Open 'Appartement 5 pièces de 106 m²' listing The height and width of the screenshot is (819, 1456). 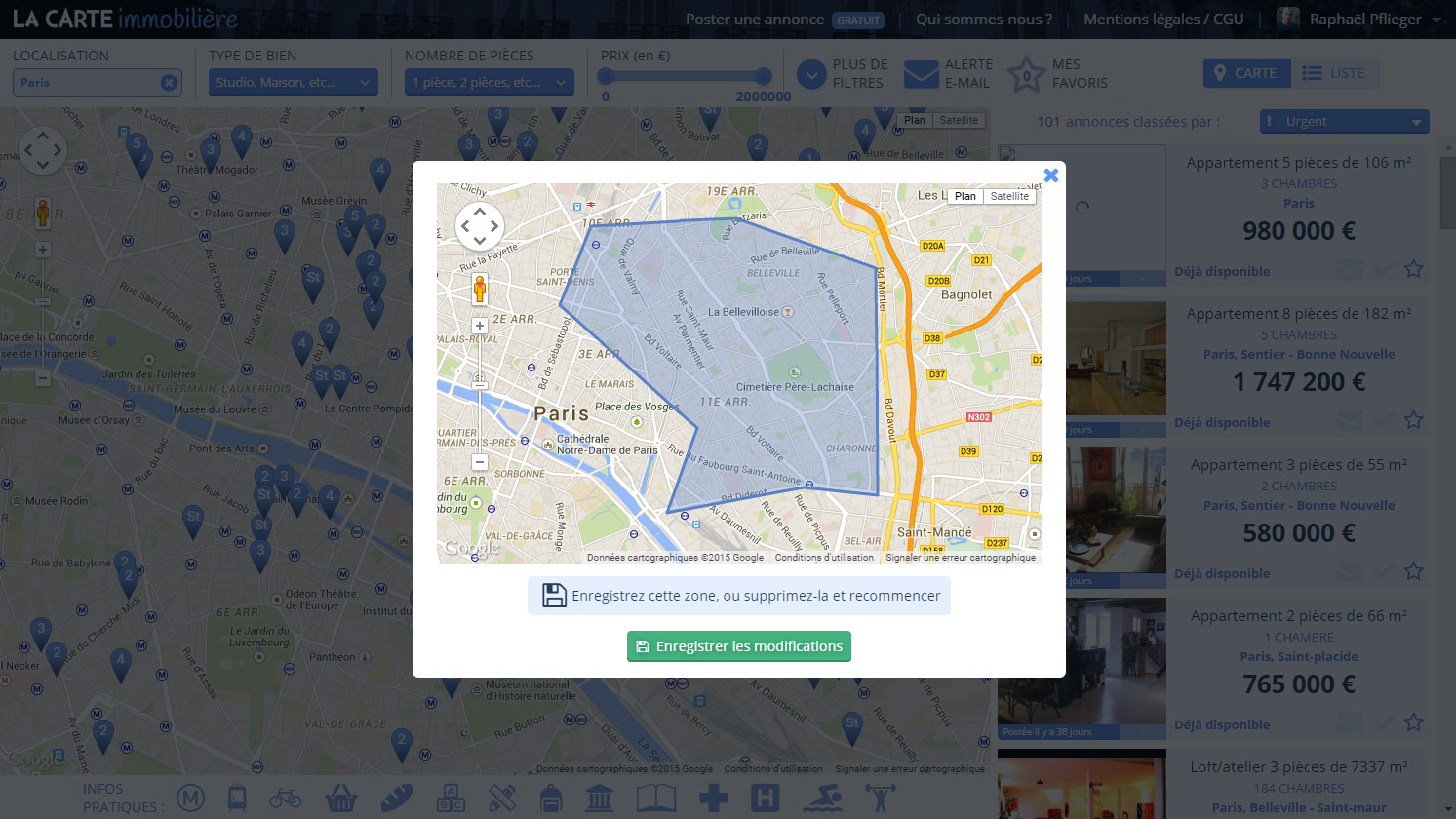pyautogui.click(x=1298, y=163)
